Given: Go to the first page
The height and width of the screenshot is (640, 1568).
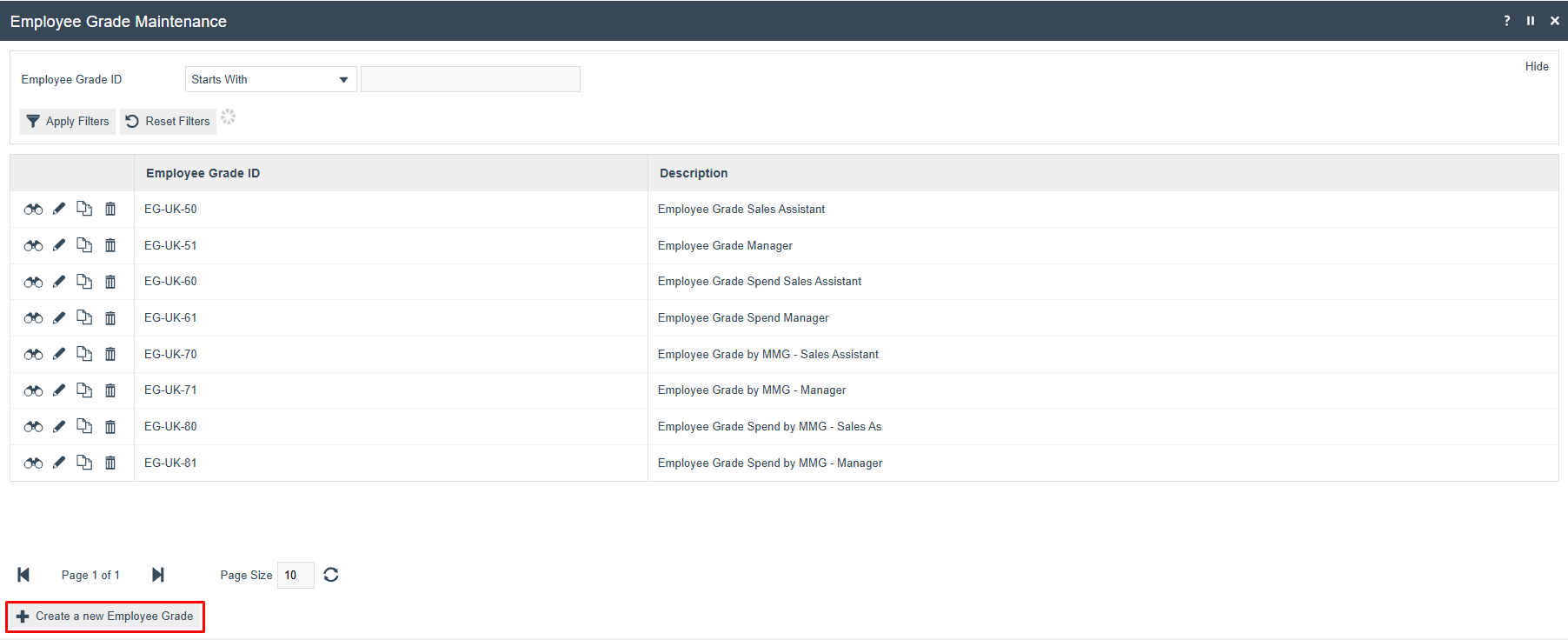Looking at the screenshot, I should 23,575.
